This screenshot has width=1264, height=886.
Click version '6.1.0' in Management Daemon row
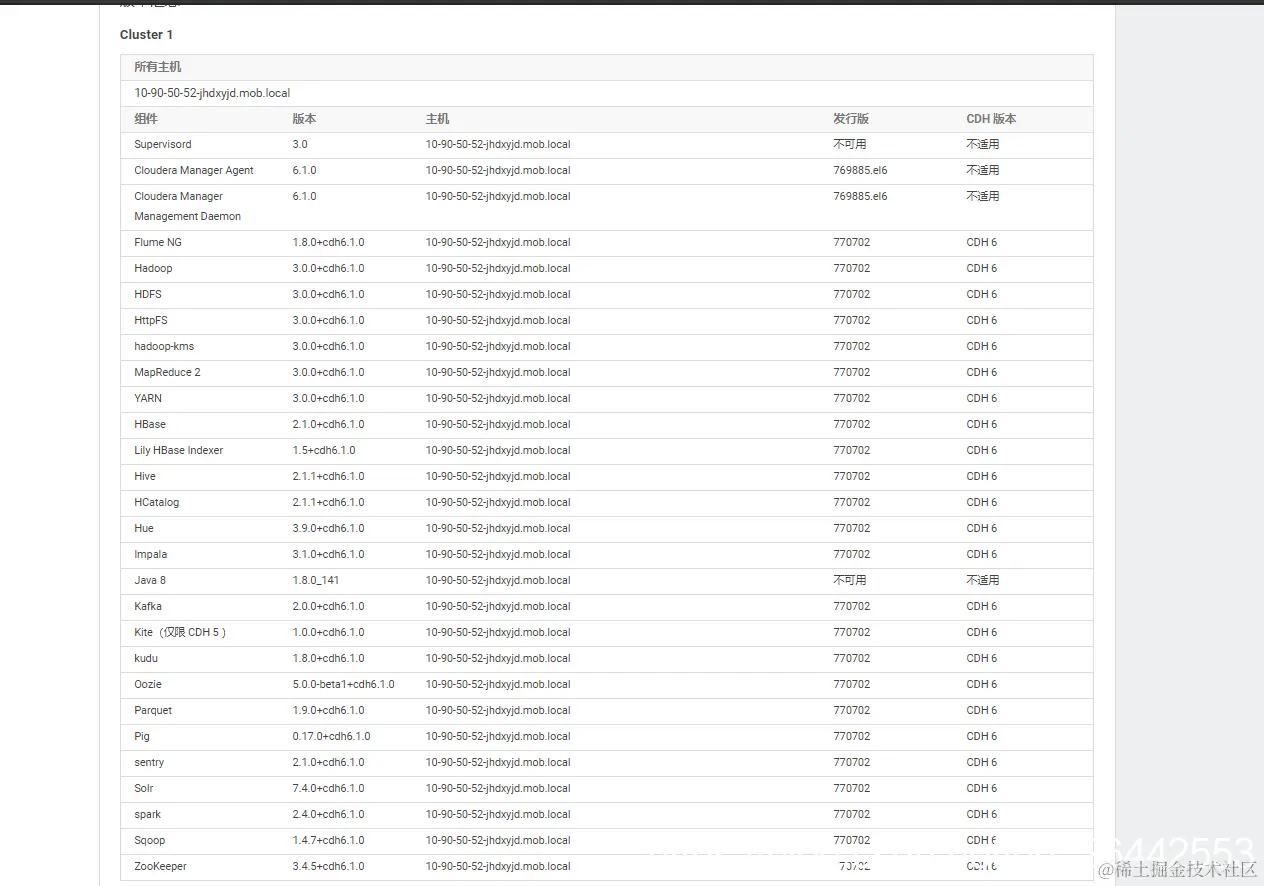coord(304,197)
